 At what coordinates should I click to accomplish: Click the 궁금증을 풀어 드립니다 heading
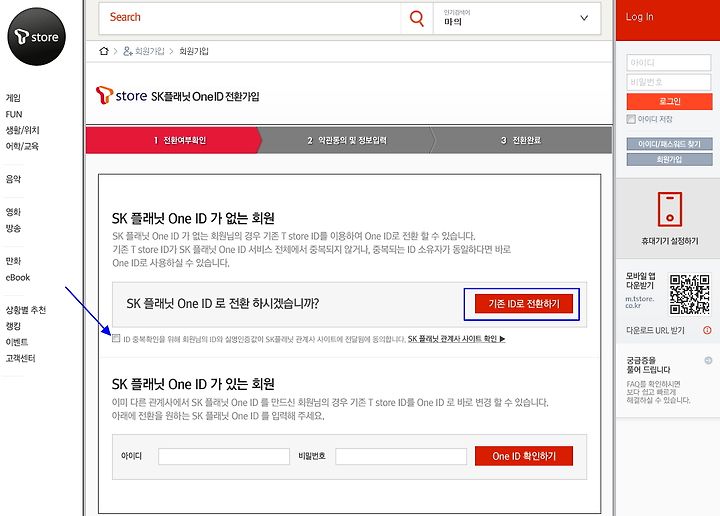pos(648,365)
